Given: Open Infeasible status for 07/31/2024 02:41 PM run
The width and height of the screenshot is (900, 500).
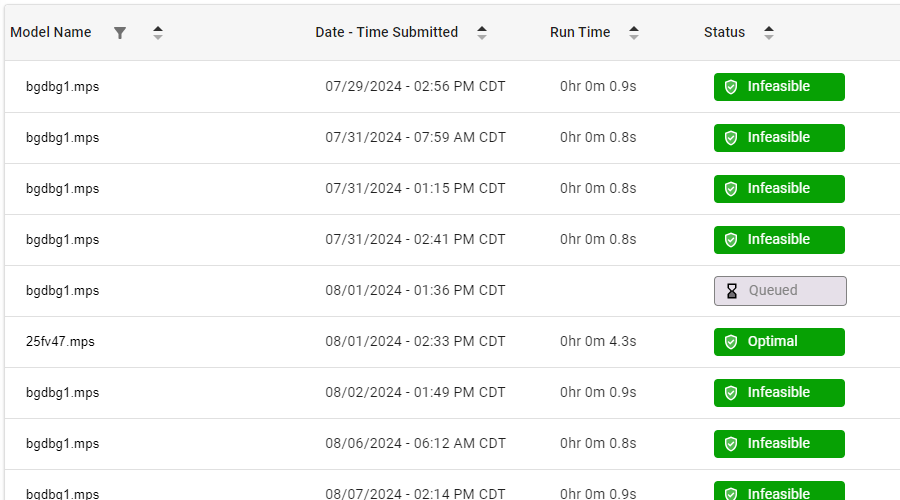Looking at the screenshot, I should [x=779, y=240].
